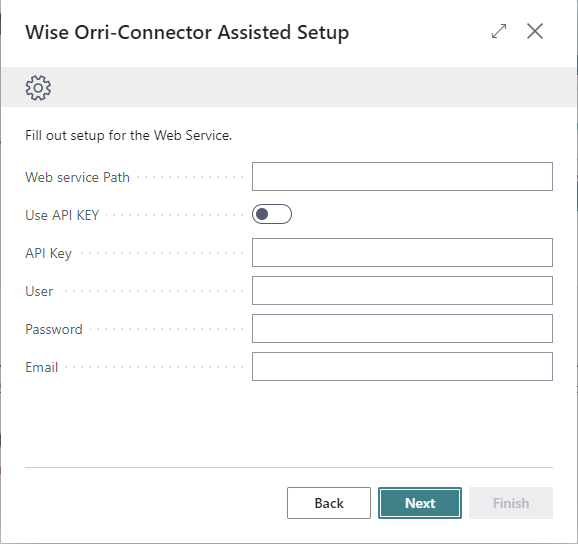Select the API Key caption text
This screenshot has width=578, height=544.
pos(48,254)
